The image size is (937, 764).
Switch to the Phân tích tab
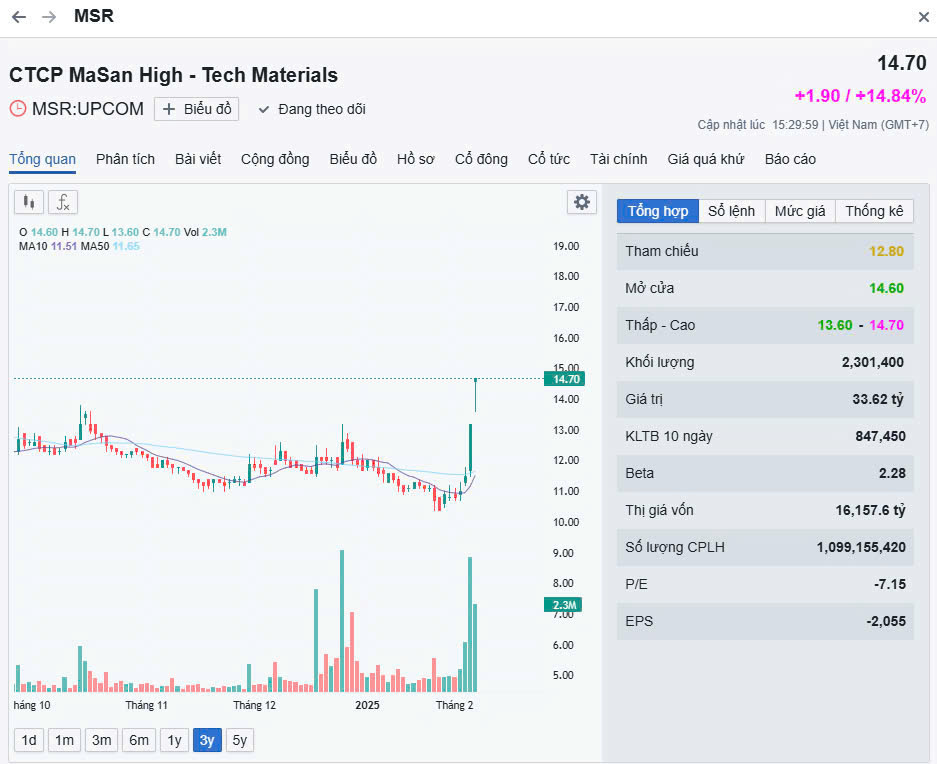[x=125, y=159]
